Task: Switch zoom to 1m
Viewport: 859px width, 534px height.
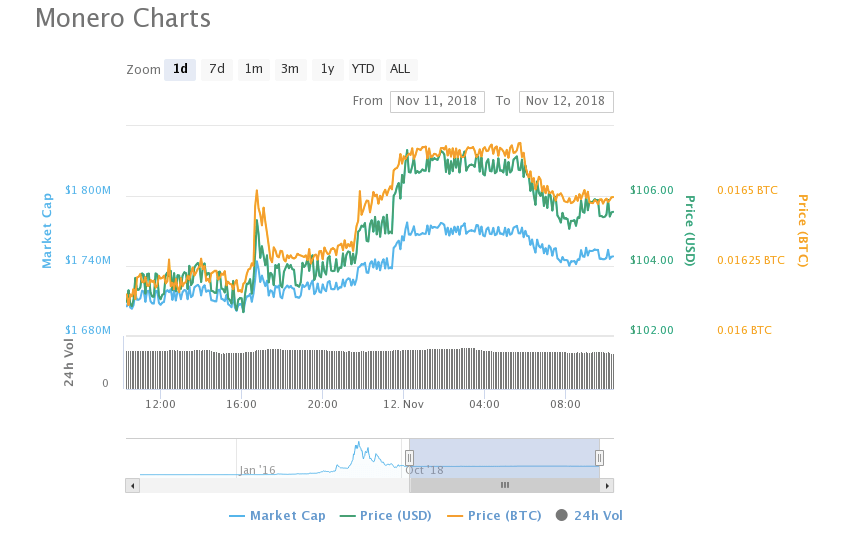Action: 254,69
